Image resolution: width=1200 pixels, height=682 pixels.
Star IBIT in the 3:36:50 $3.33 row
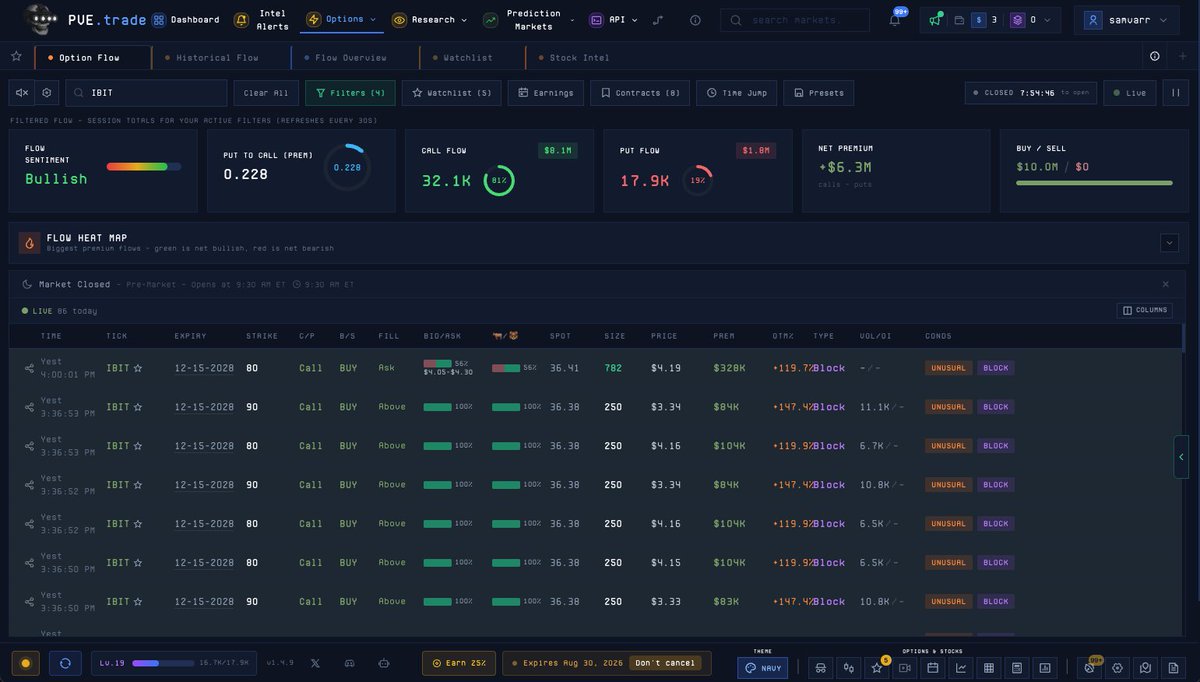(x=138, y=601)
